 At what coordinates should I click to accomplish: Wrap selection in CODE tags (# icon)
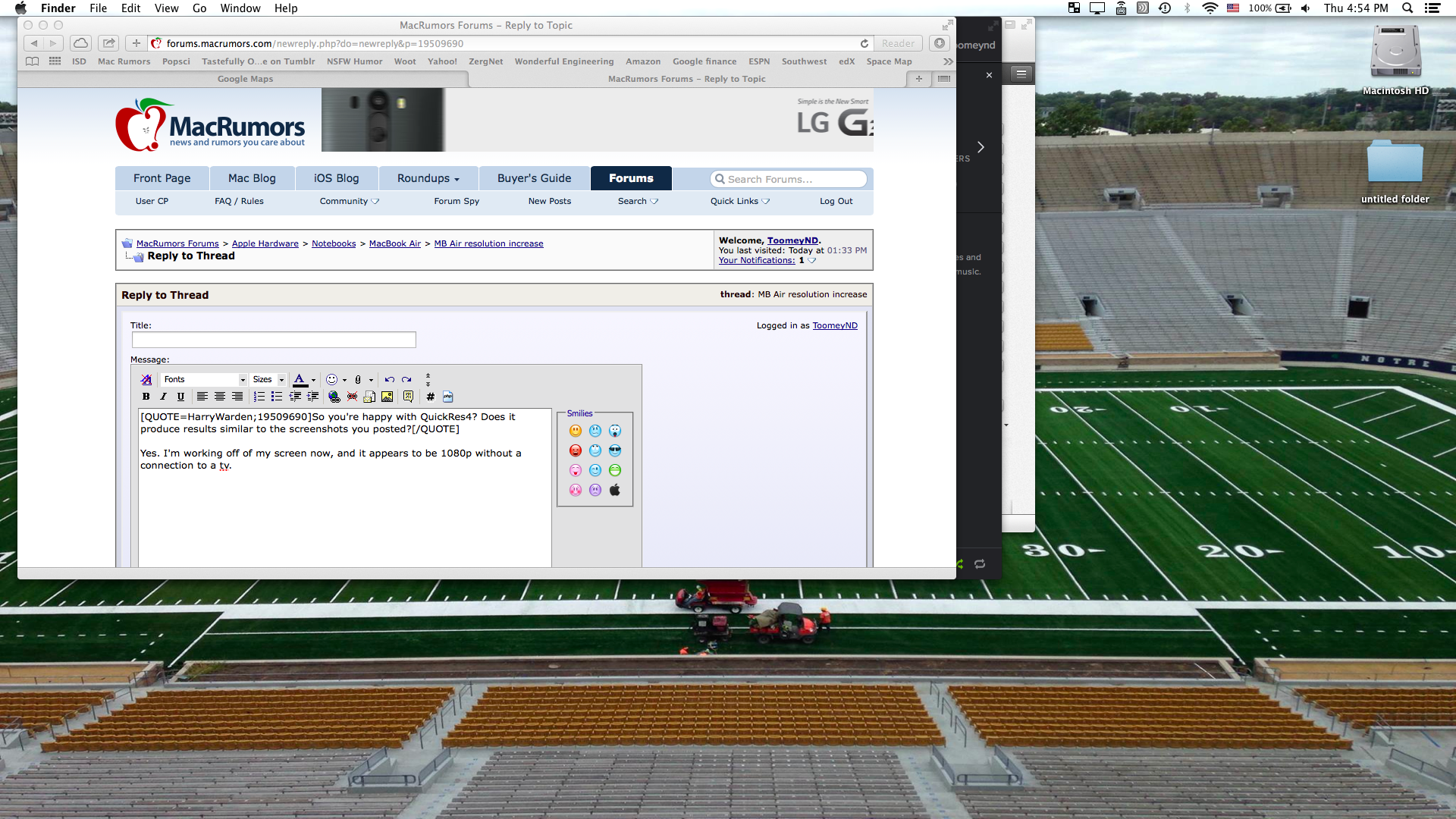point(430,397)
